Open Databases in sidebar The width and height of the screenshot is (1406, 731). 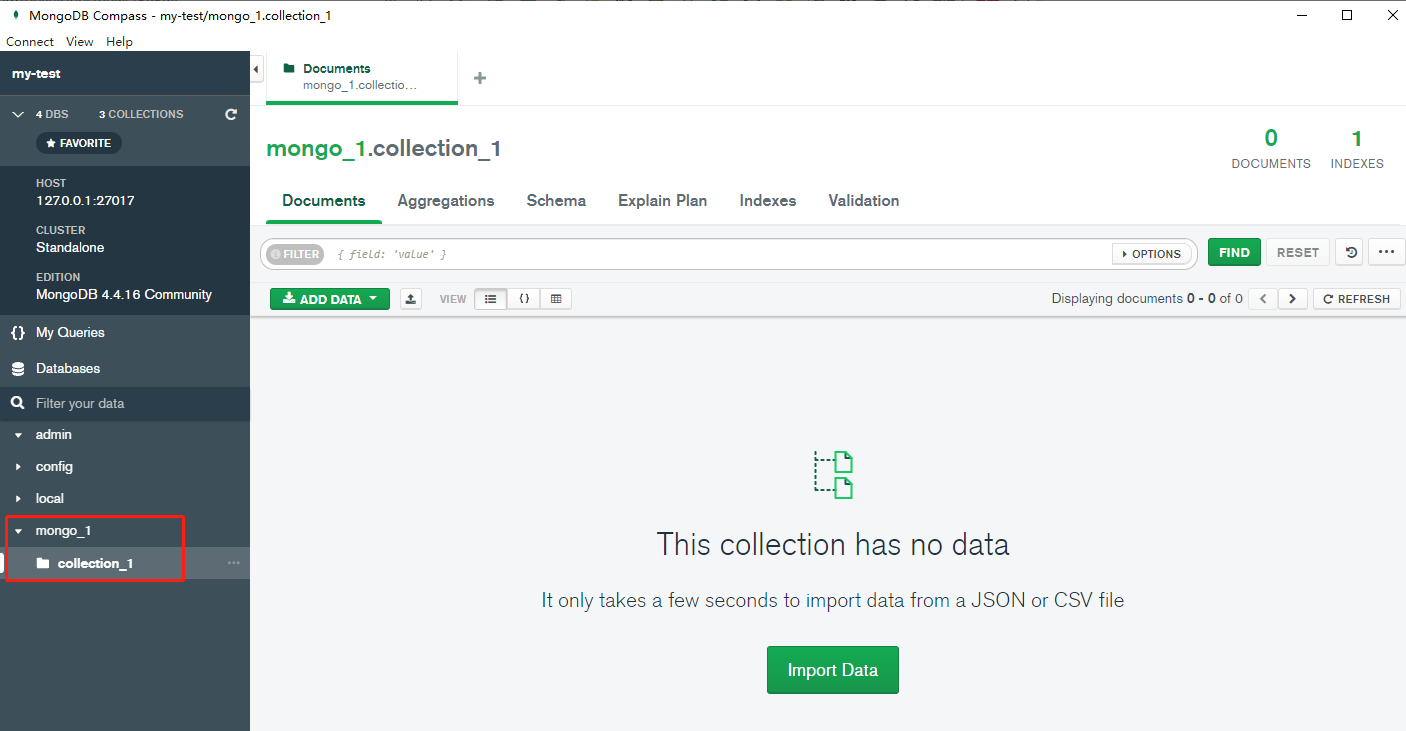[x=125, y=368]
